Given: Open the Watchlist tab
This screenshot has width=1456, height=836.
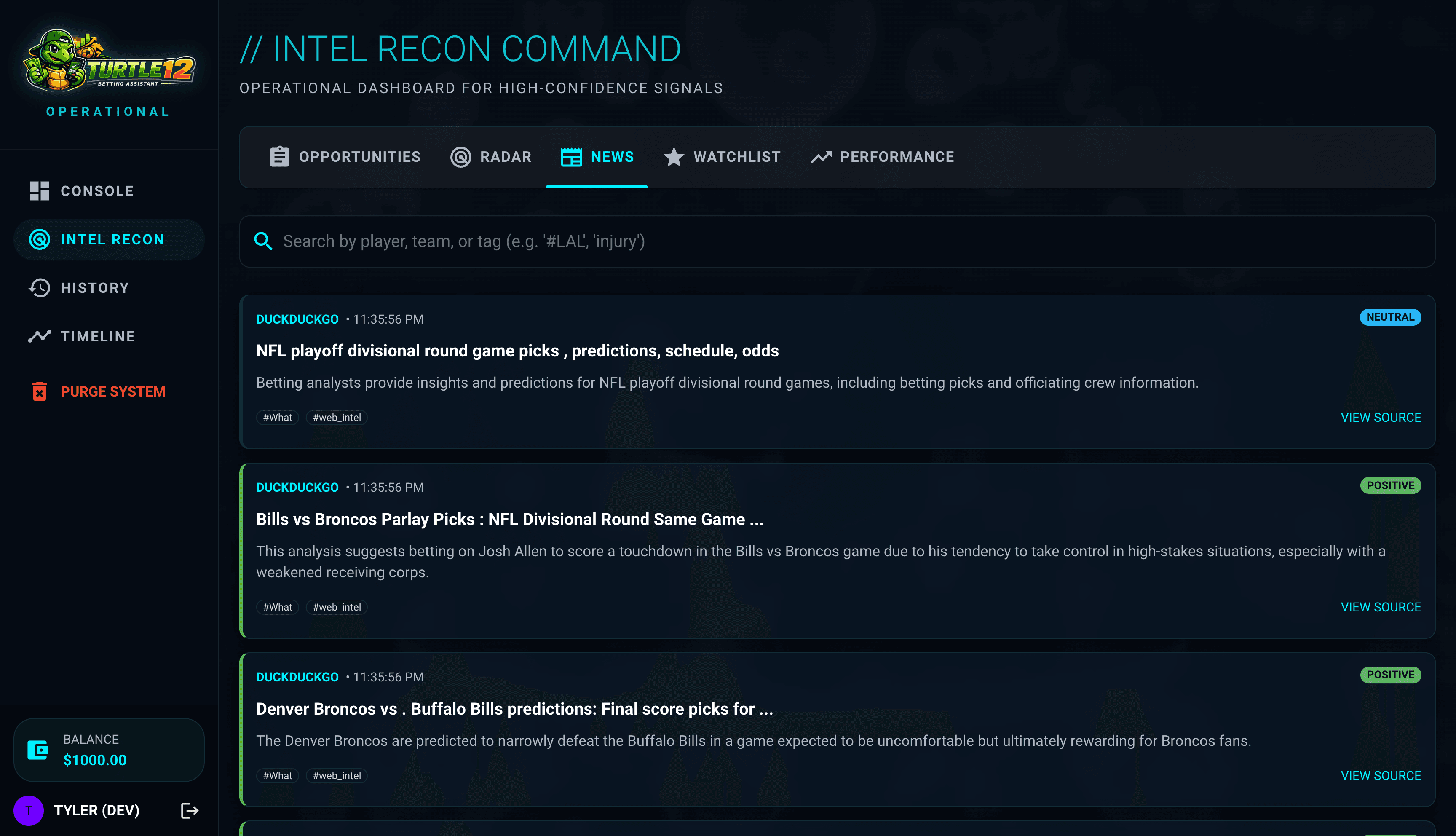Looking at the screenshot, I should [x=721, y=157].
